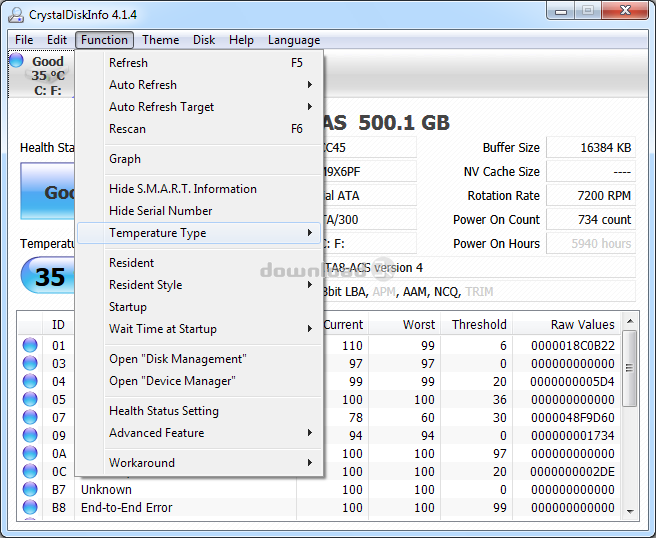Click the blue status orb for attribute 01
Viewport: 656px width, 538px height.
pyautogui.click(x=30, y=346)
